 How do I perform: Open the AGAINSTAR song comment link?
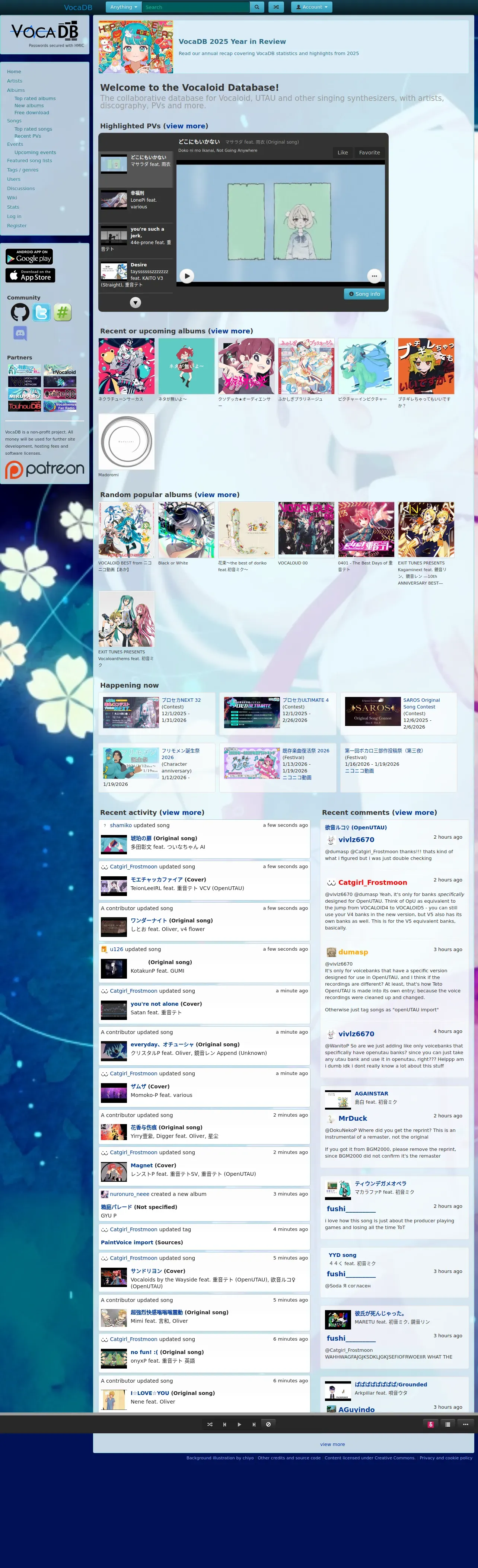click(372, 1094)
